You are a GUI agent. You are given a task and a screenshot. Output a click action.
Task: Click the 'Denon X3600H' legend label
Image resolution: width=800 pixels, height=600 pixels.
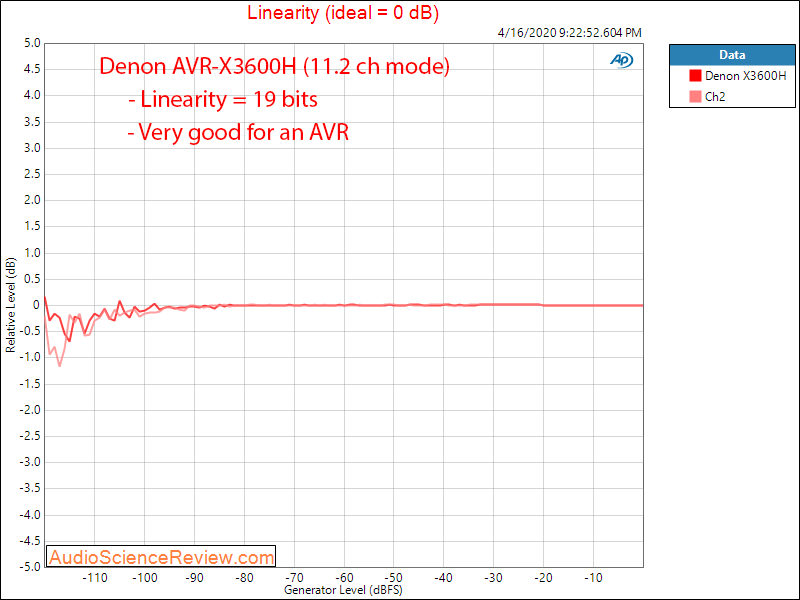[x=745, y=76]
